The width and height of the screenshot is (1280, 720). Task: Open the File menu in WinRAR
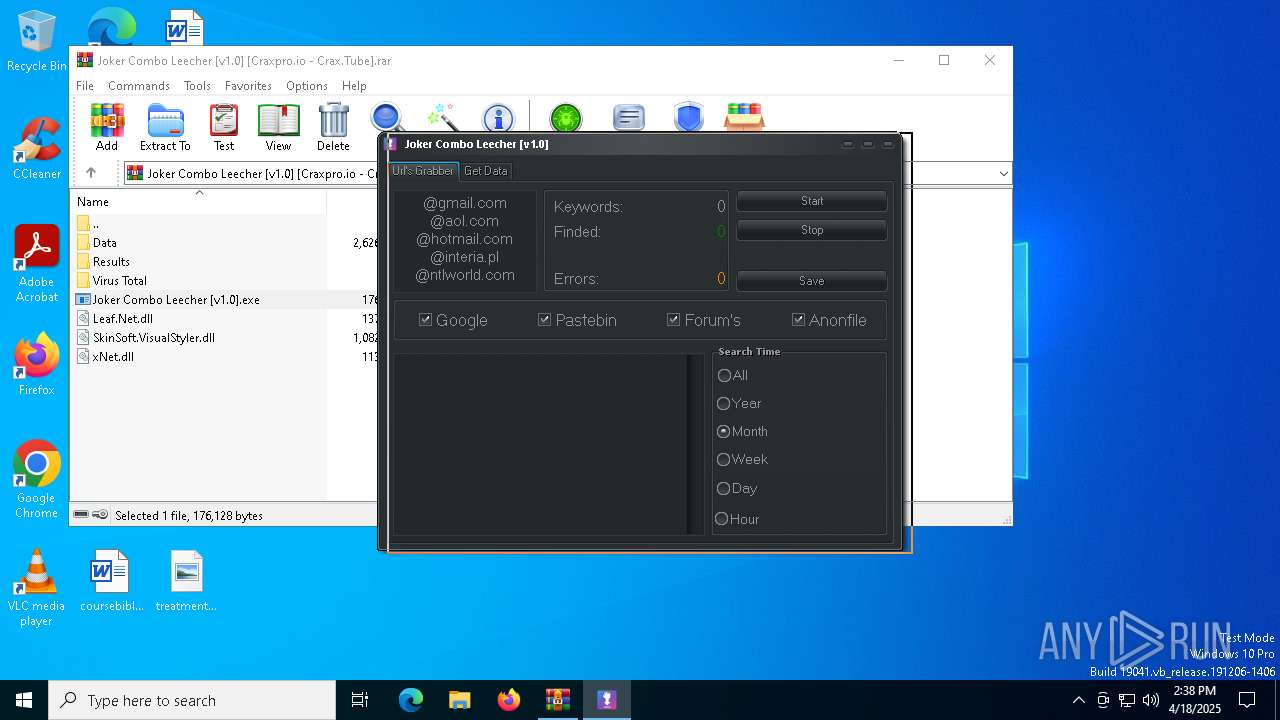click(x=85, y=86)
